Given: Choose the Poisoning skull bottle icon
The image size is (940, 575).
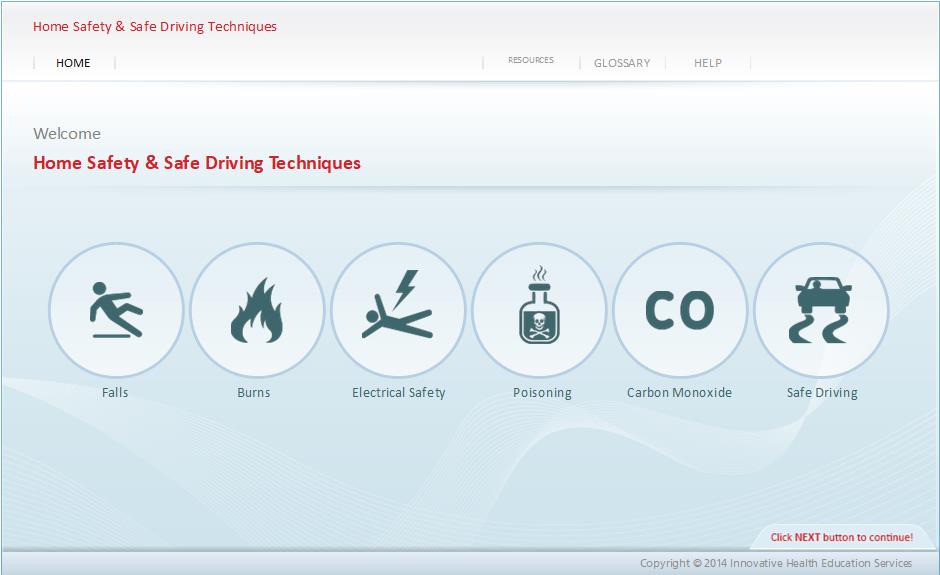Looking at the screenshot, I should click(539, 310).
